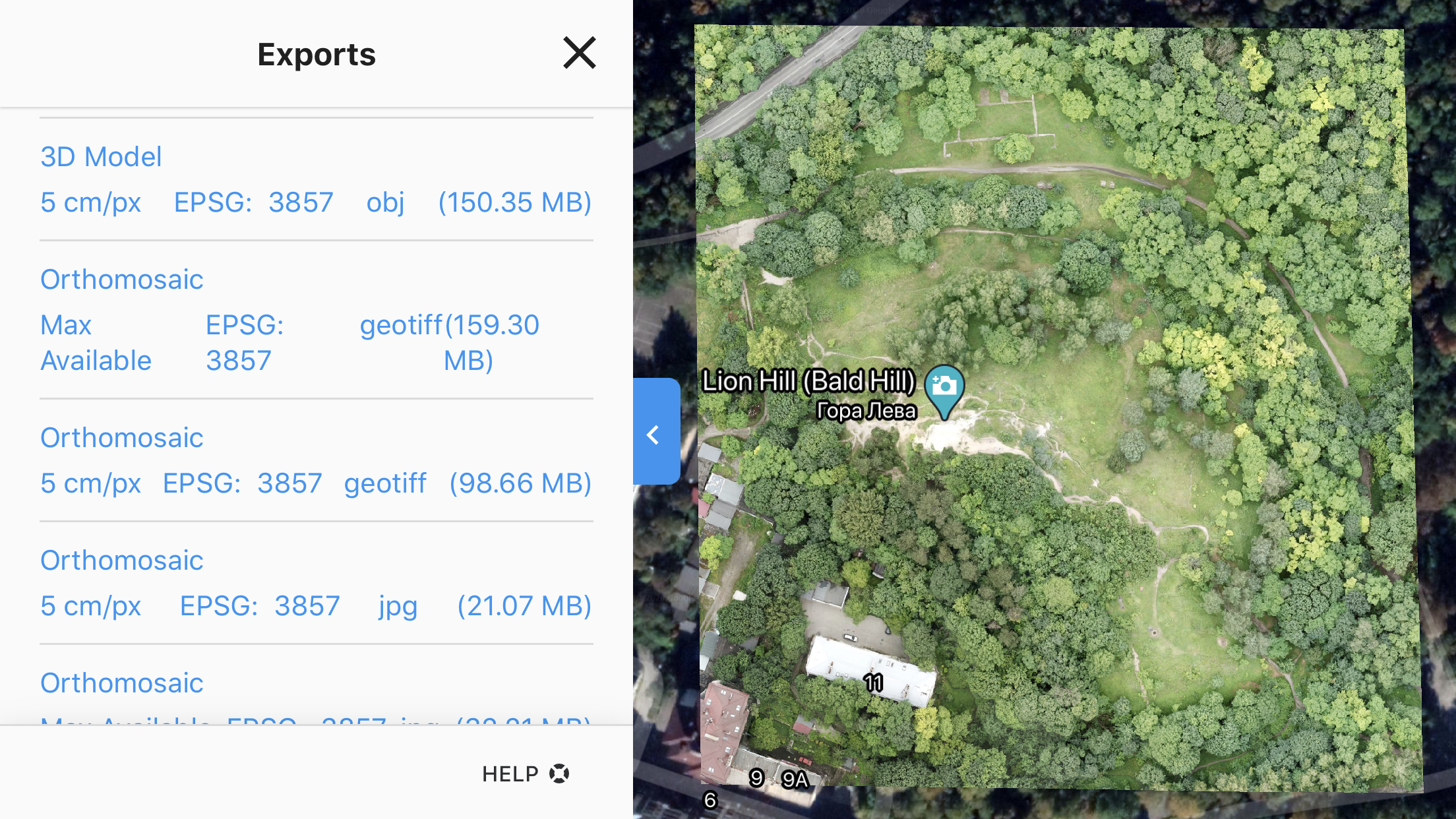Close the Exports panel with X
The height and width of the screenshot is (819, 1456).
[x=579, y=53]
